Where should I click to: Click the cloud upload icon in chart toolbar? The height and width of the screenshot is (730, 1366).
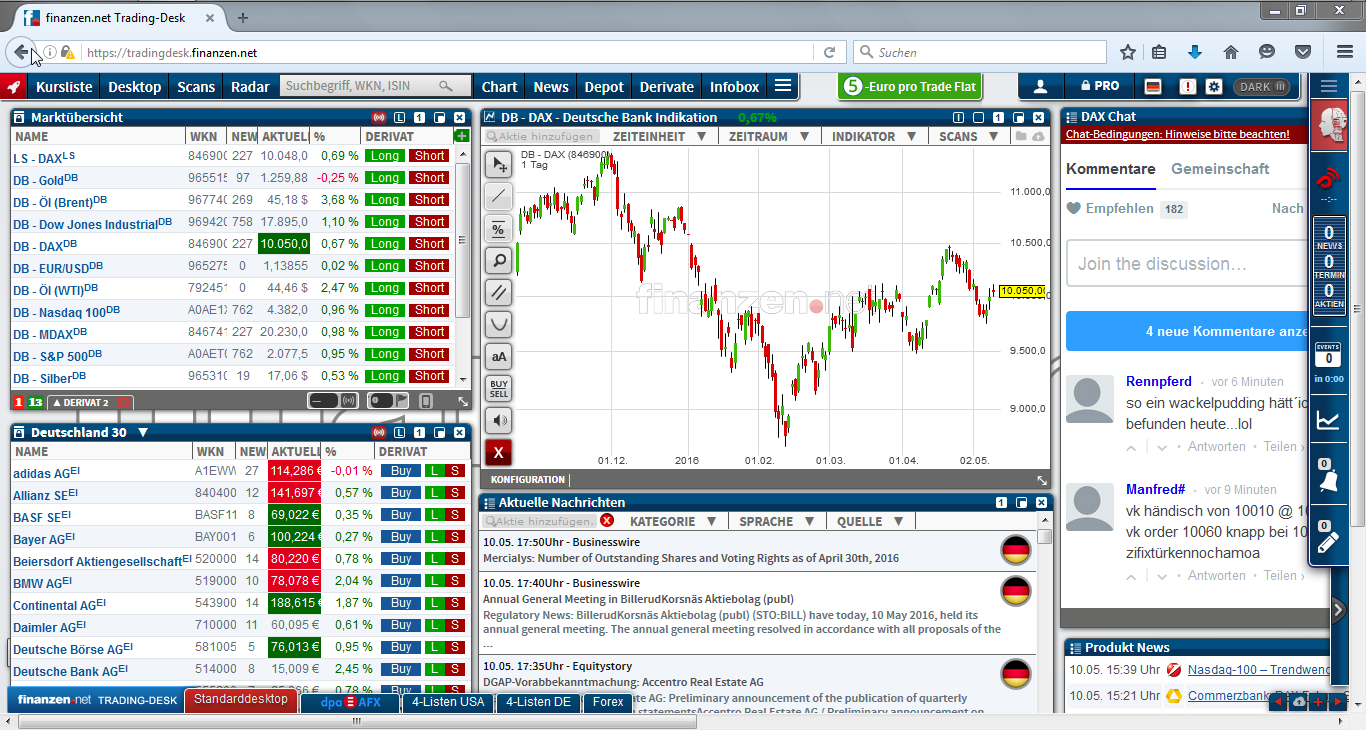click(1038, 136)
